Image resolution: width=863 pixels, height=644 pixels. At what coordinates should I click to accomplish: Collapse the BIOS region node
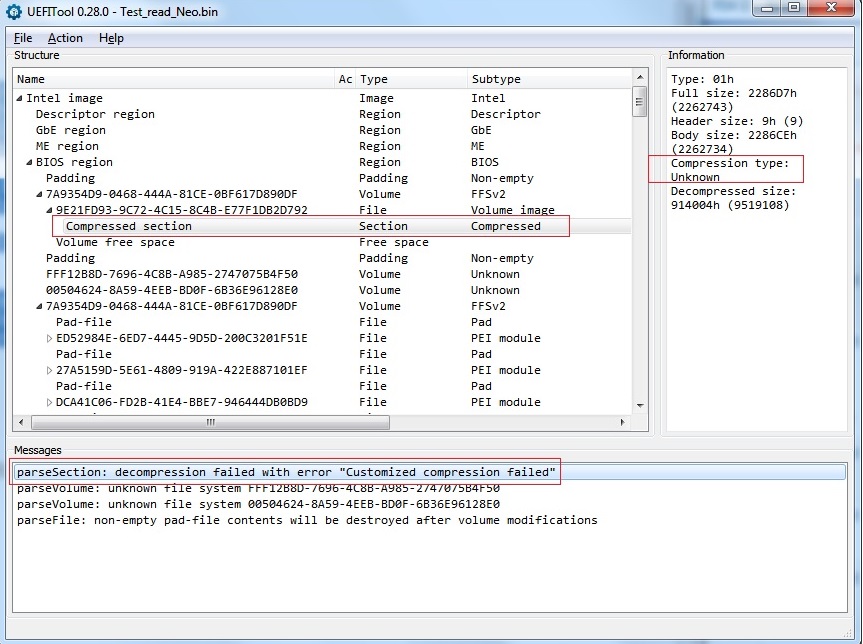pos(30,162)
